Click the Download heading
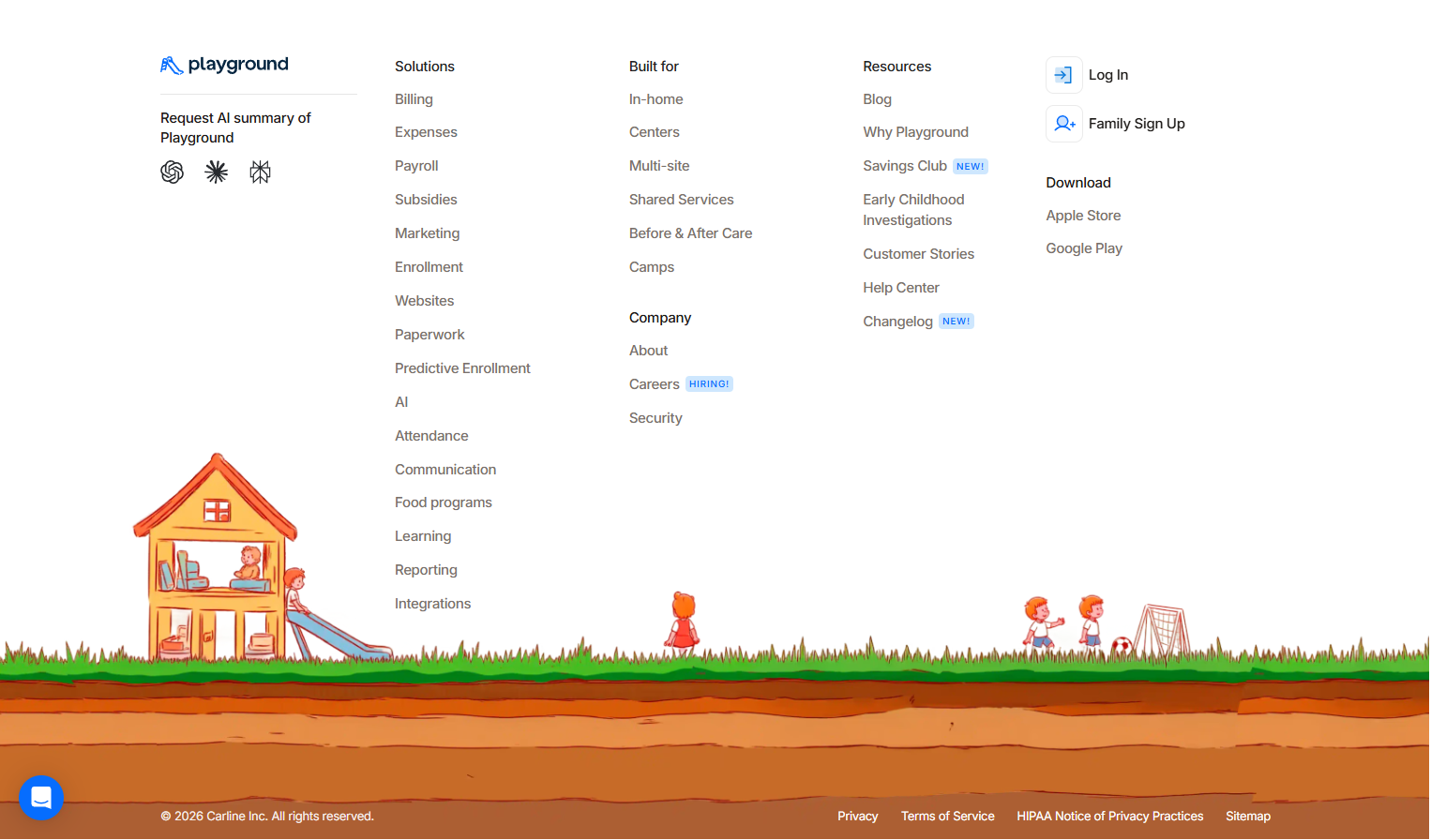The width and height of the screenshot is (1431, 840). tap(1077, 183)
